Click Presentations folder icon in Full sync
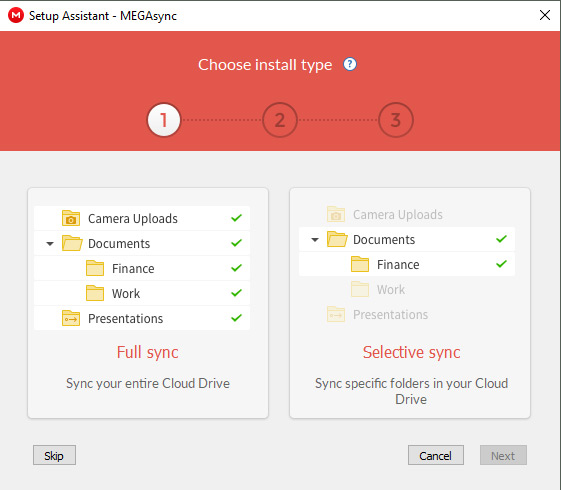The height and width of the screenshot is (490, 561). coord(71,318)
